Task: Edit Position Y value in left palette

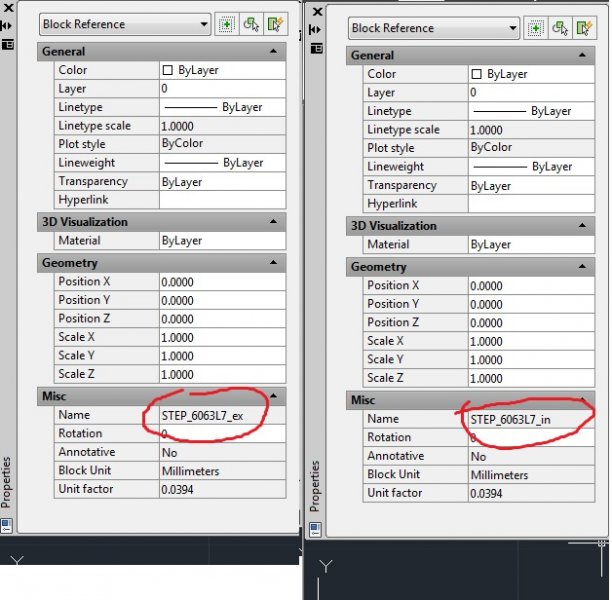Action: tap(223, 300)
